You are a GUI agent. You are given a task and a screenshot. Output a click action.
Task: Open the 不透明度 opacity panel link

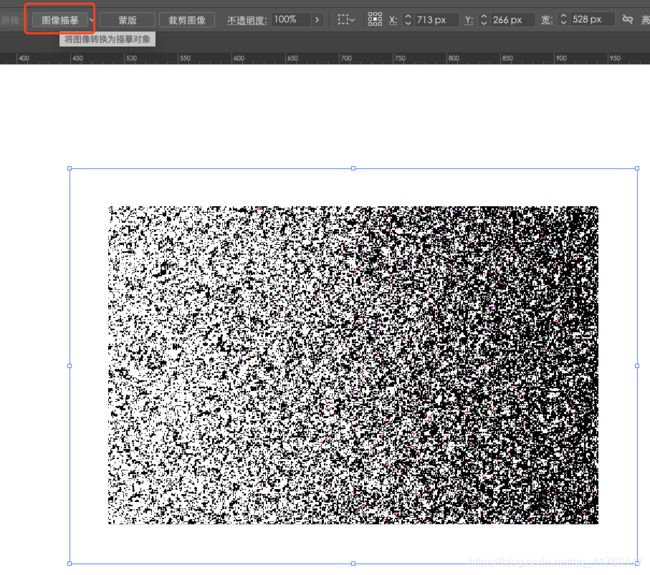pos(247,20)
